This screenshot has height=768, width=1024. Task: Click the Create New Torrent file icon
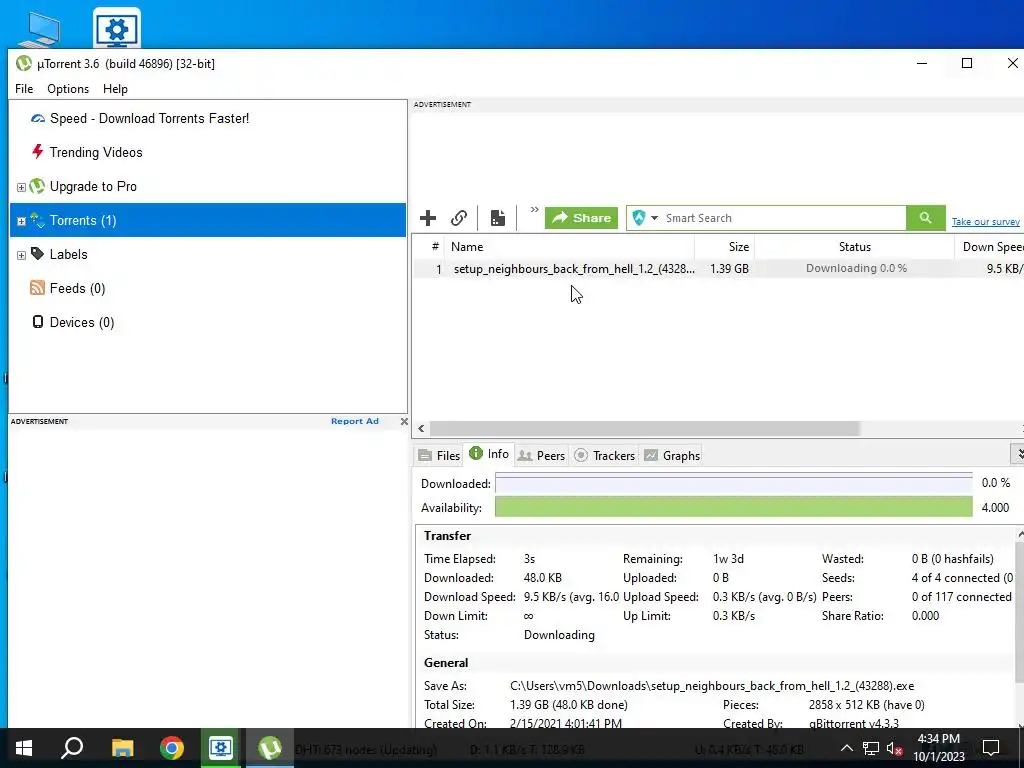click(498, 218)
